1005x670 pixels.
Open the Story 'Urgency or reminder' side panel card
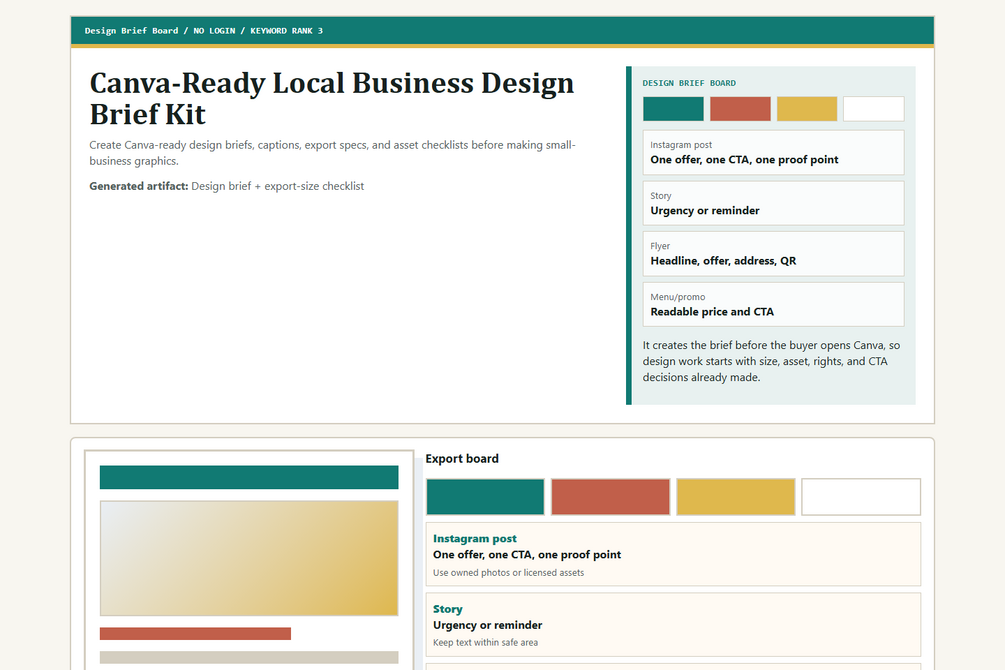774,203
